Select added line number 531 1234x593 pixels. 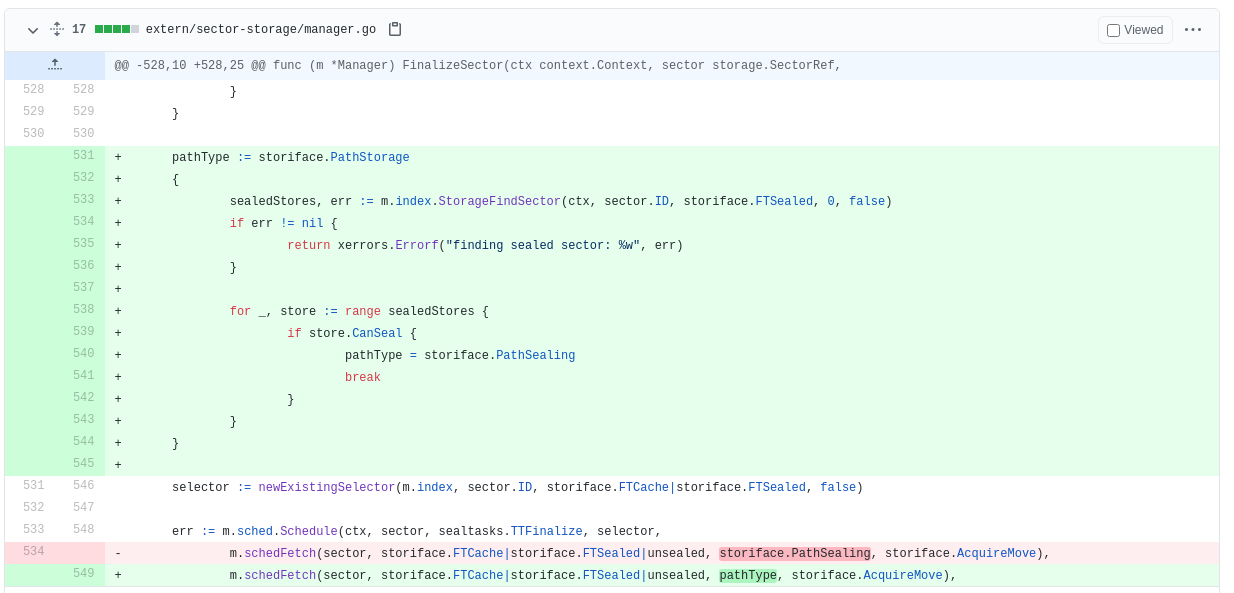(x=83, y=157)
